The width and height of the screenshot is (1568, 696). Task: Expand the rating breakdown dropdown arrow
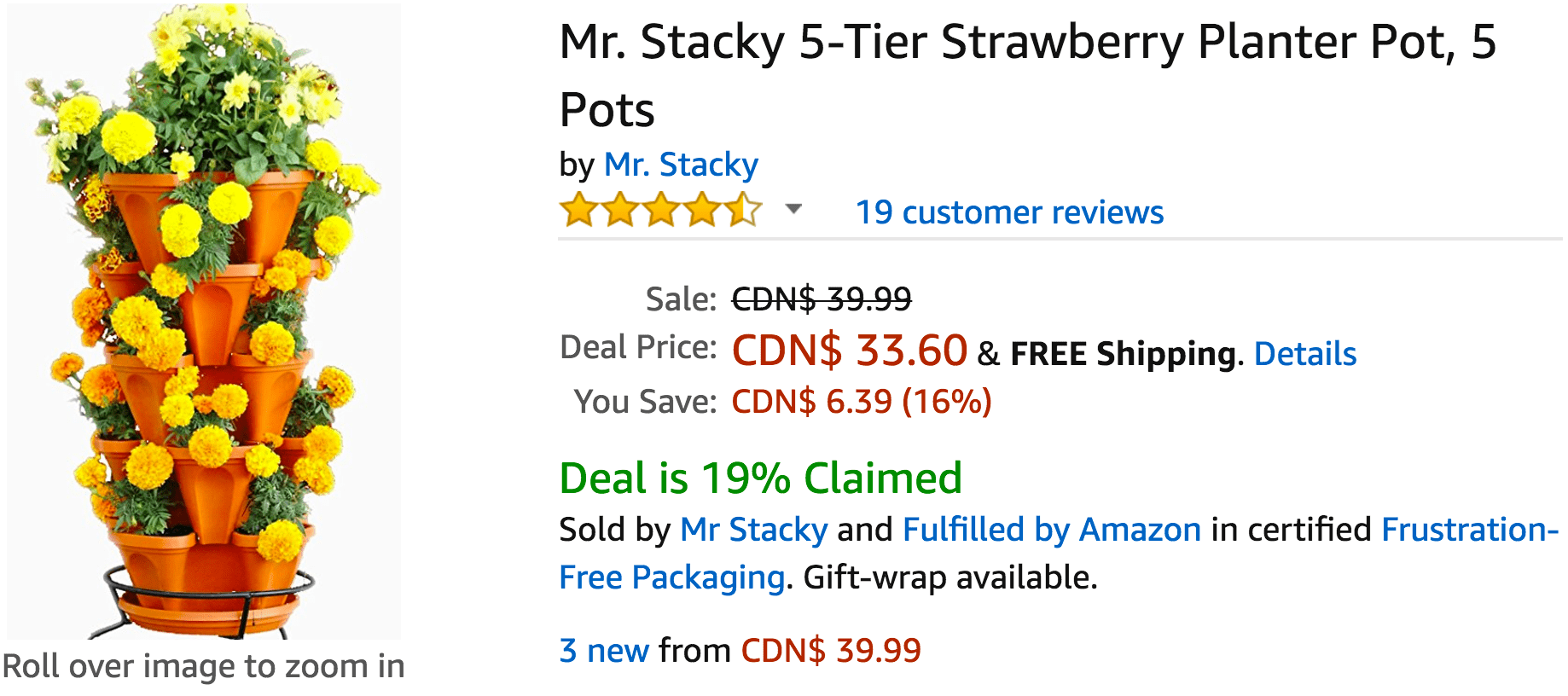point(793,209)
